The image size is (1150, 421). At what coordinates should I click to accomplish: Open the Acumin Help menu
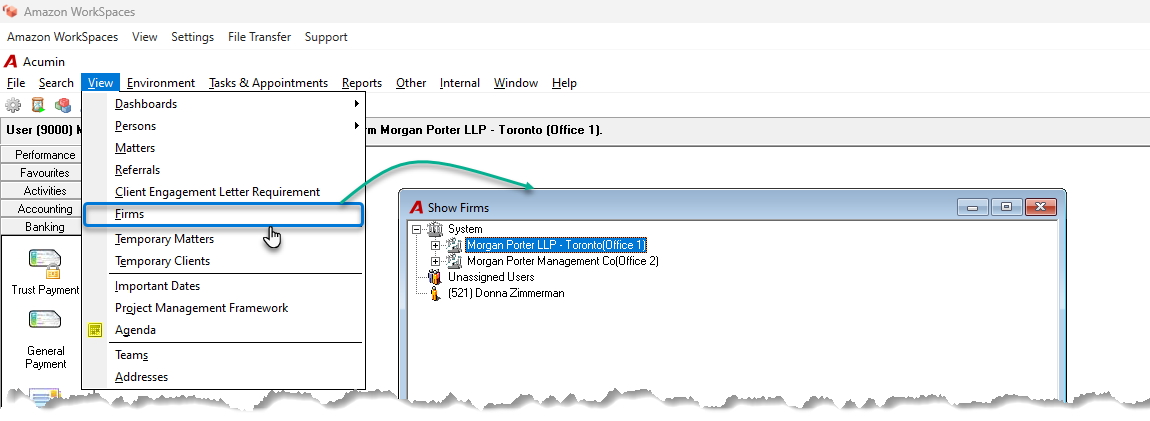pos(564,83)
